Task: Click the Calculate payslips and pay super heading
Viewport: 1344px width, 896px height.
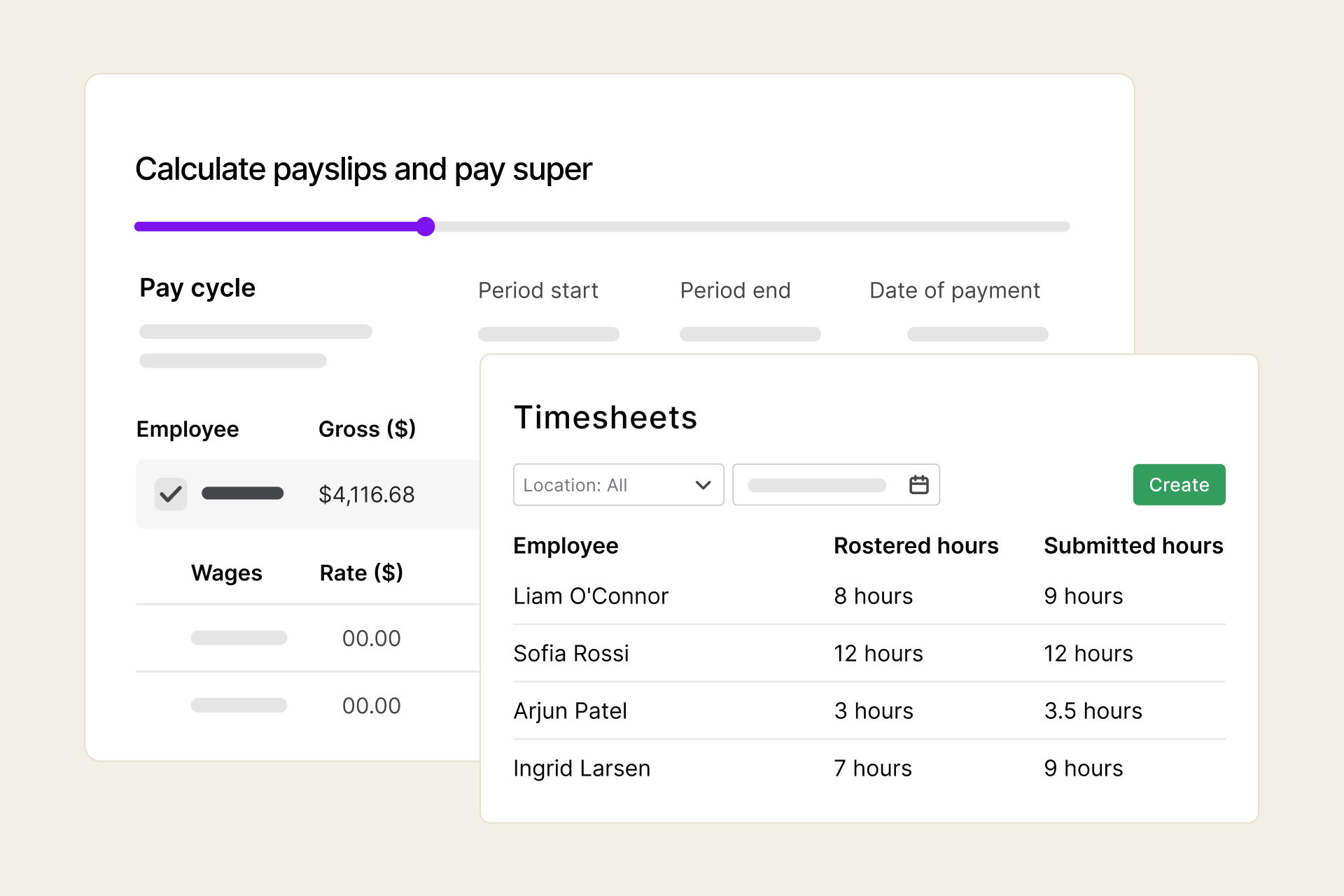Action: point(363,169)
